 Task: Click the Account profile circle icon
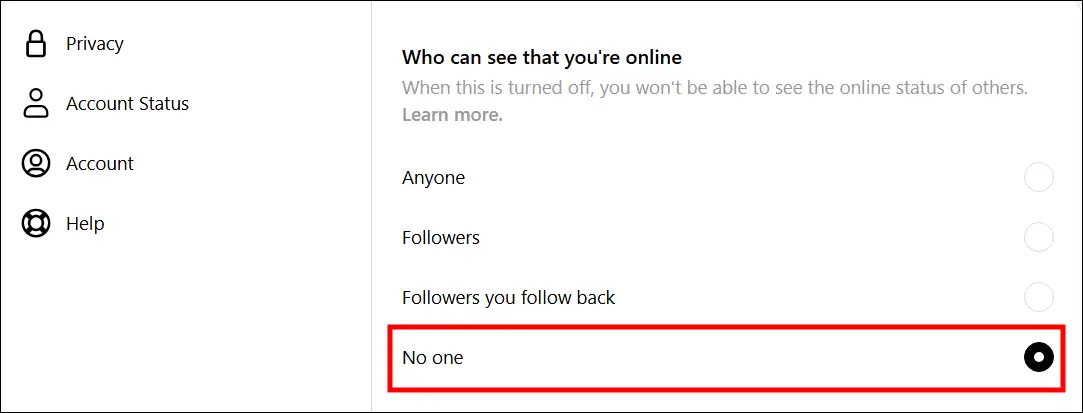point(36,164)
